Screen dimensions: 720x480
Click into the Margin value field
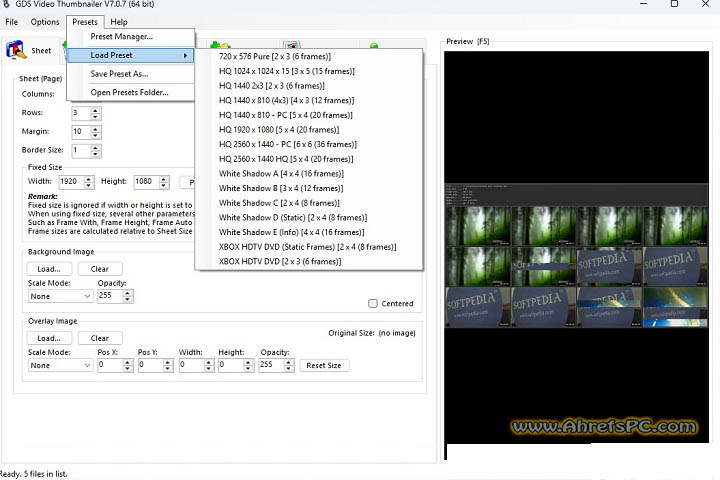81,132
